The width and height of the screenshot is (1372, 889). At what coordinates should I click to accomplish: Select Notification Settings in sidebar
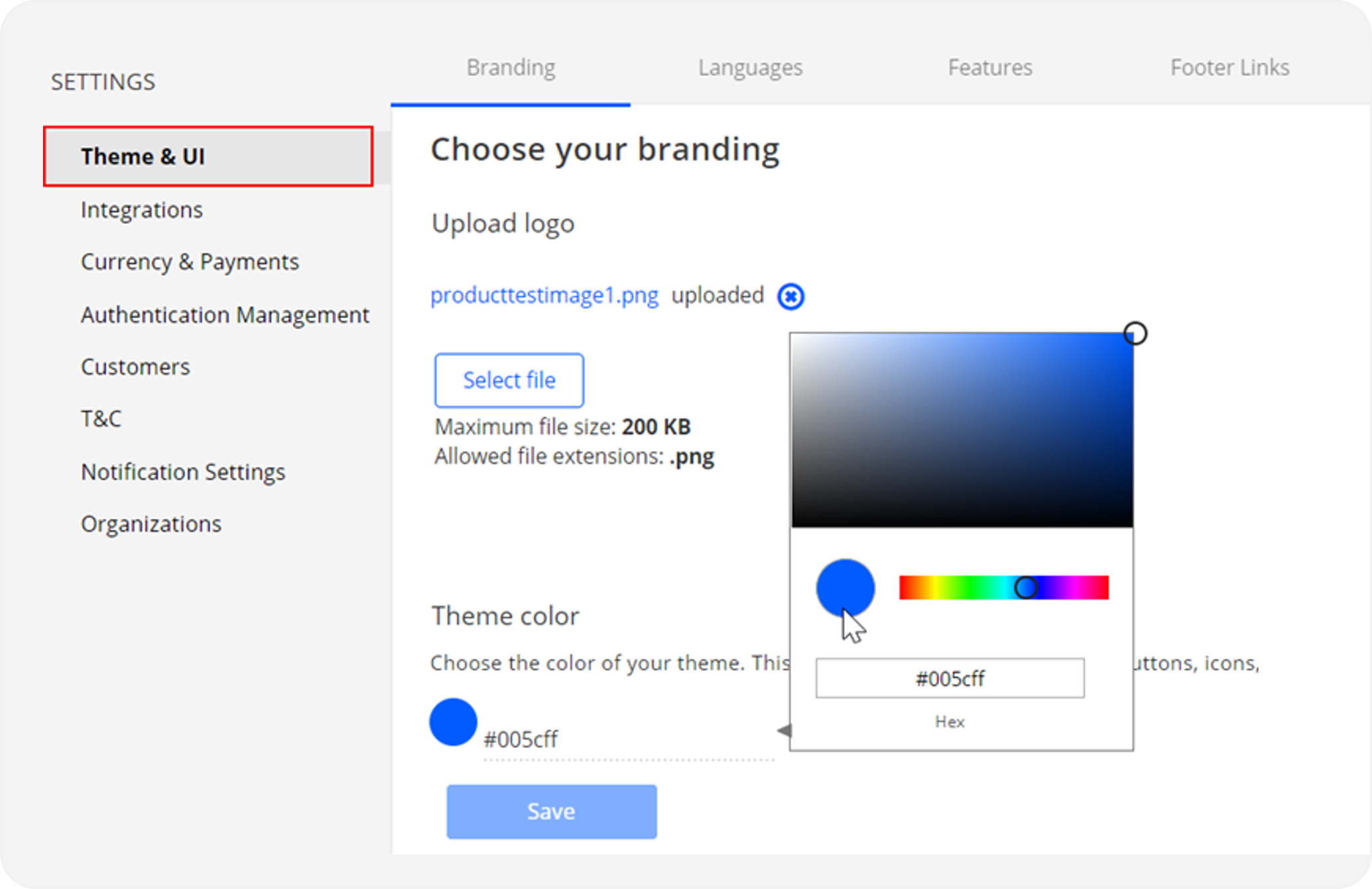[183, 472]
